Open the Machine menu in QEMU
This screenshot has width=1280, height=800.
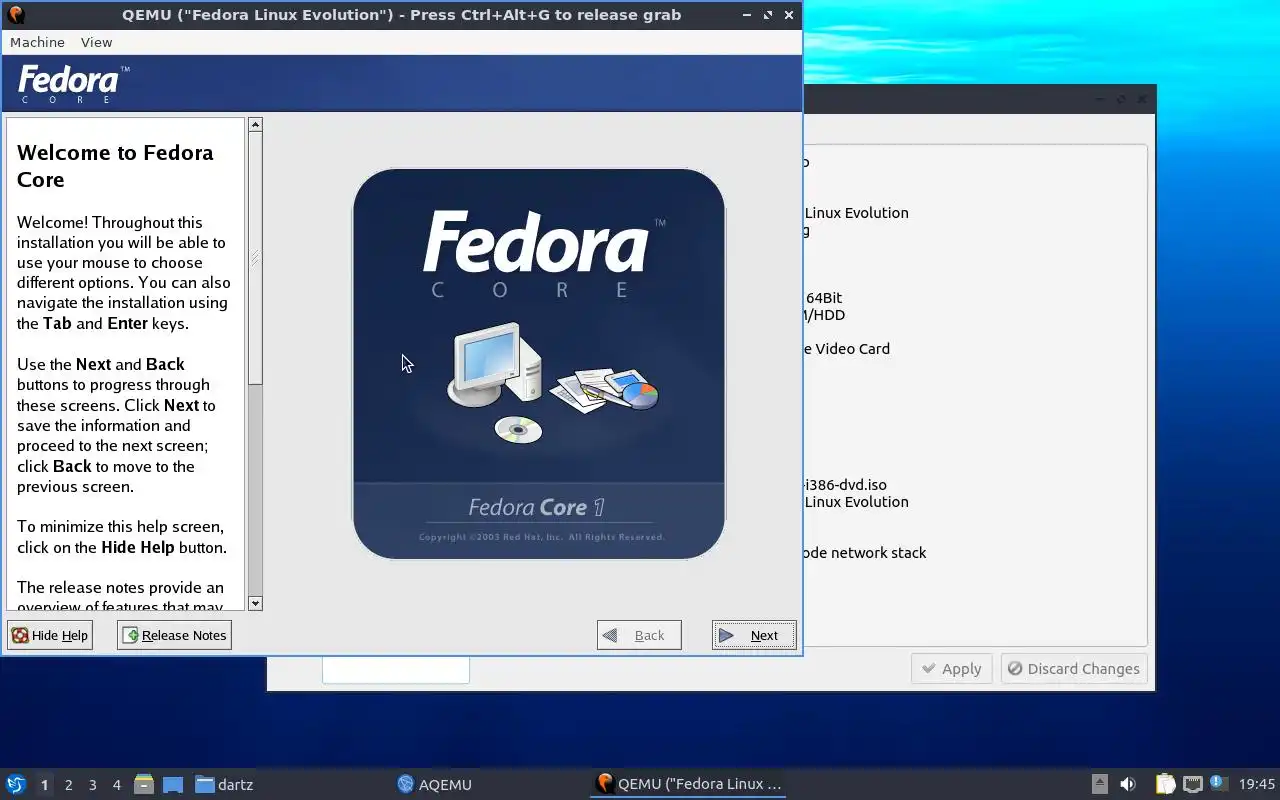click(37, 42)
